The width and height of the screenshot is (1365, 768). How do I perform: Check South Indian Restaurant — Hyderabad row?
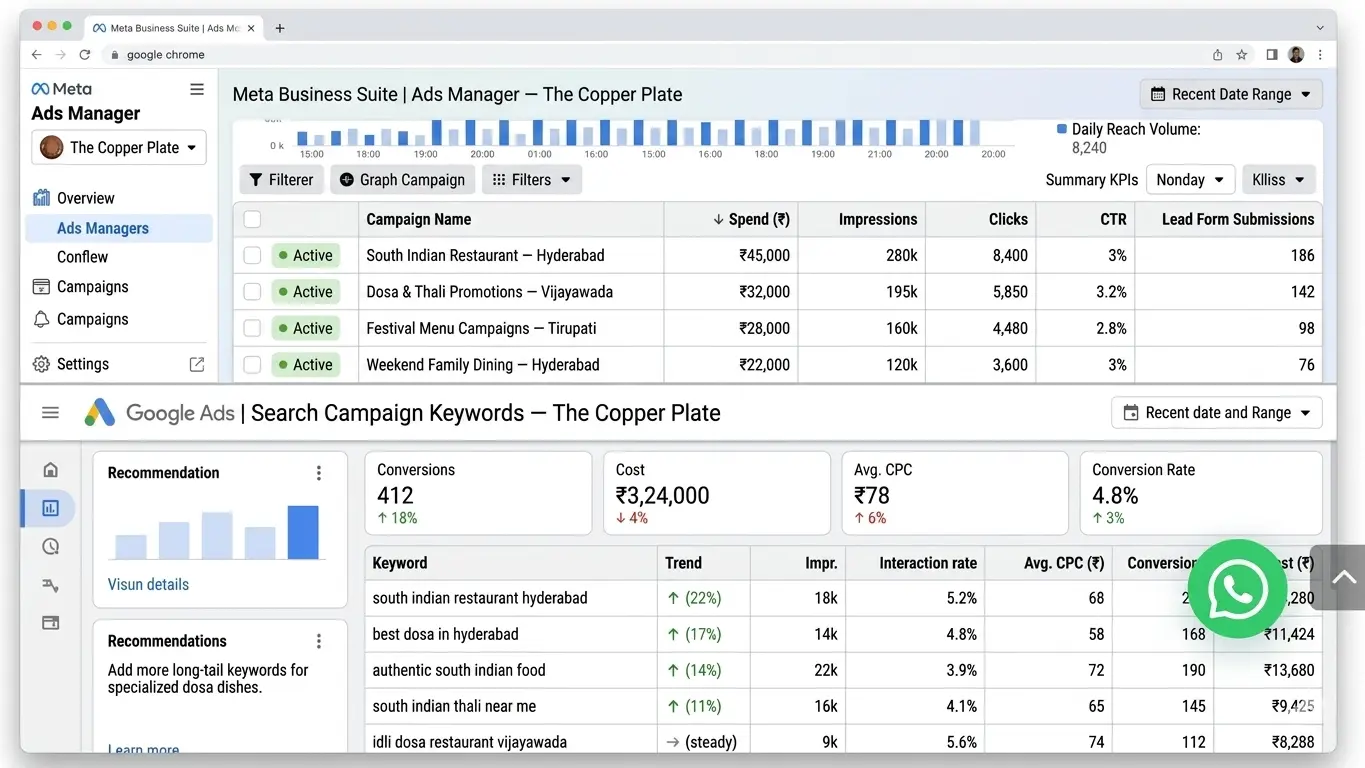click(252, 255)
